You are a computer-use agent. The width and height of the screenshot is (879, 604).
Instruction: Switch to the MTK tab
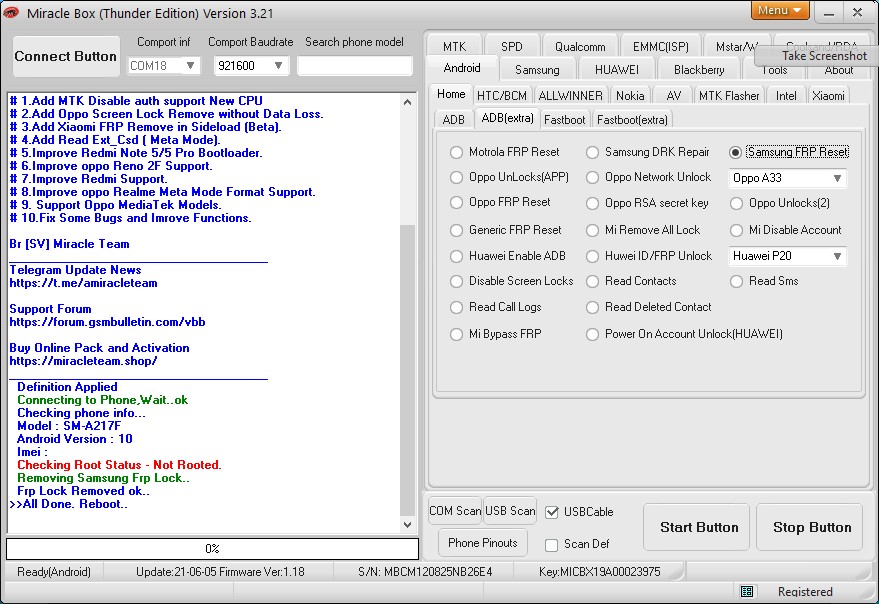(x=454, y=47)
